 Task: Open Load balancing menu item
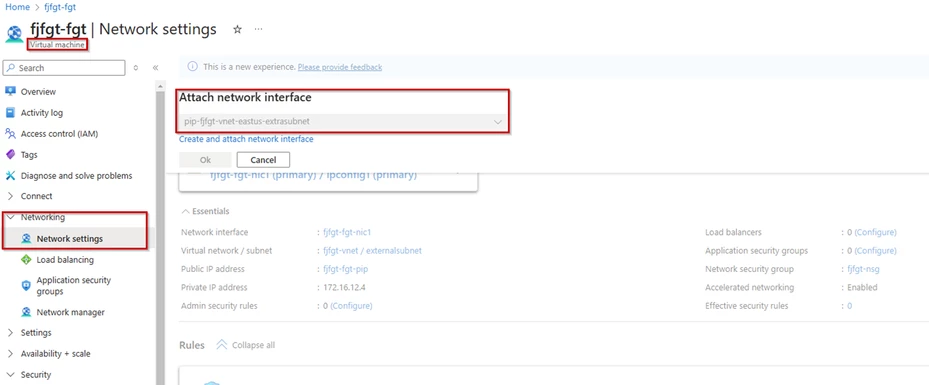click(65, 259)
